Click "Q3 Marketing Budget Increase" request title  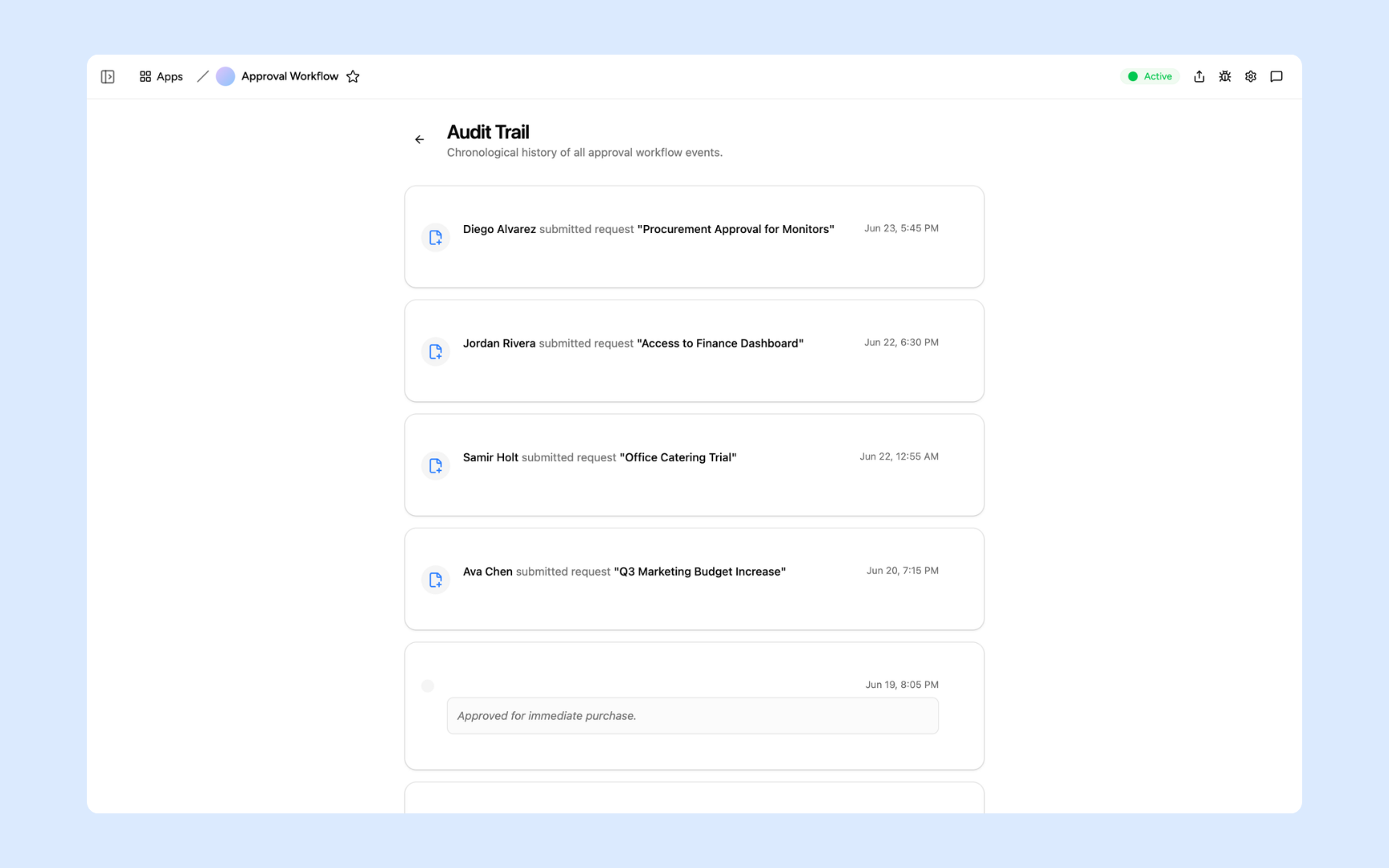click(x=699, y=571)
